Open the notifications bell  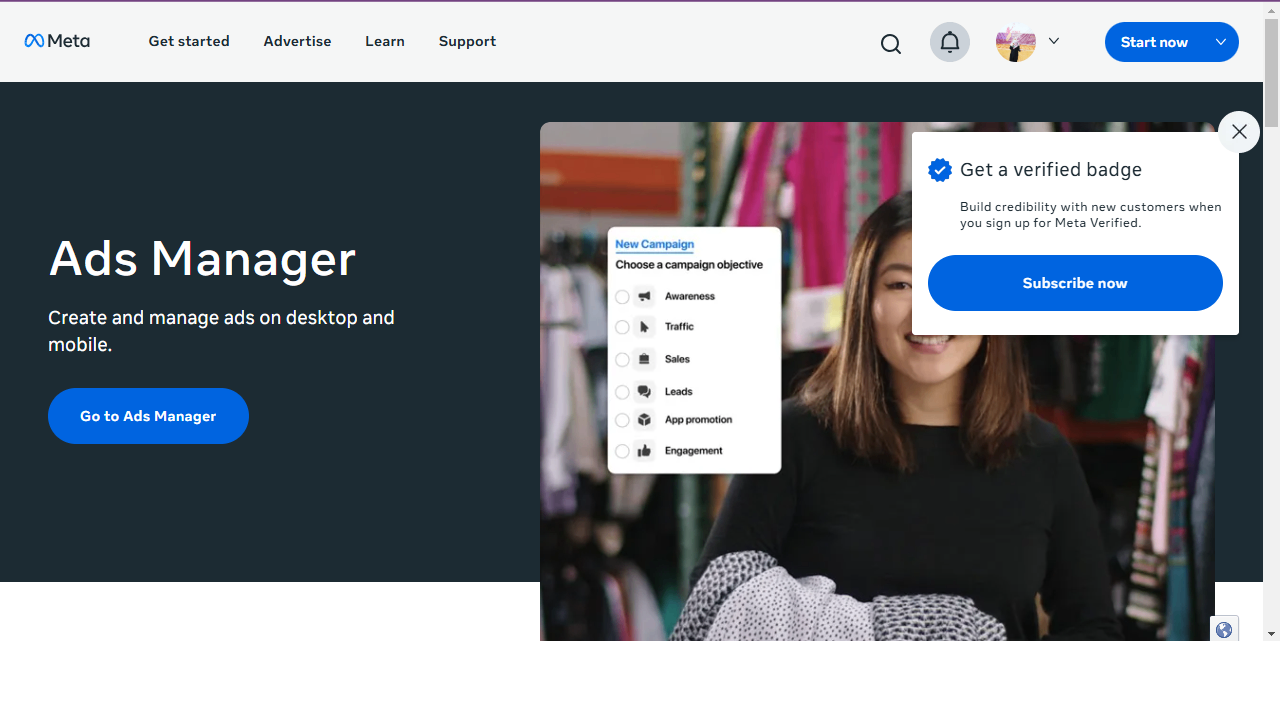coord(950,42)
